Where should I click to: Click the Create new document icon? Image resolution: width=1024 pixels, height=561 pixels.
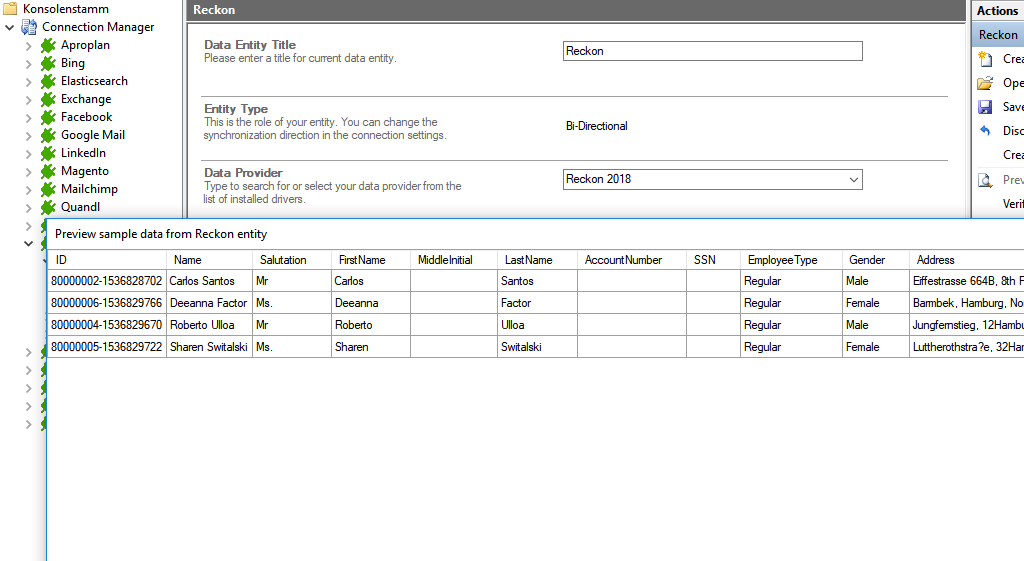pos(985,59)
